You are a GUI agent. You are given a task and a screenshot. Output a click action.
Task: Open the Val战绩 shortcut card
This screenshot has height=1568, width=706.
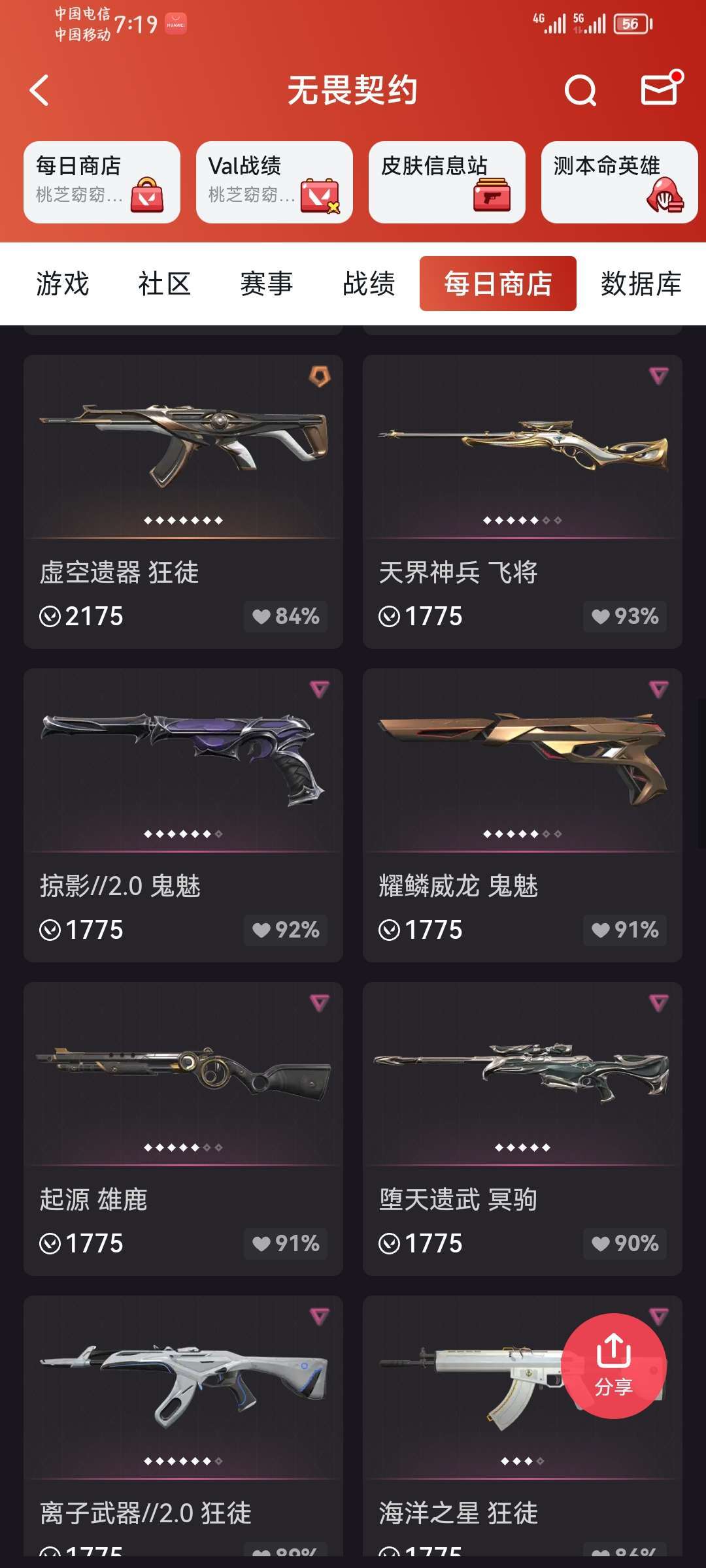[x=275, y=182]
